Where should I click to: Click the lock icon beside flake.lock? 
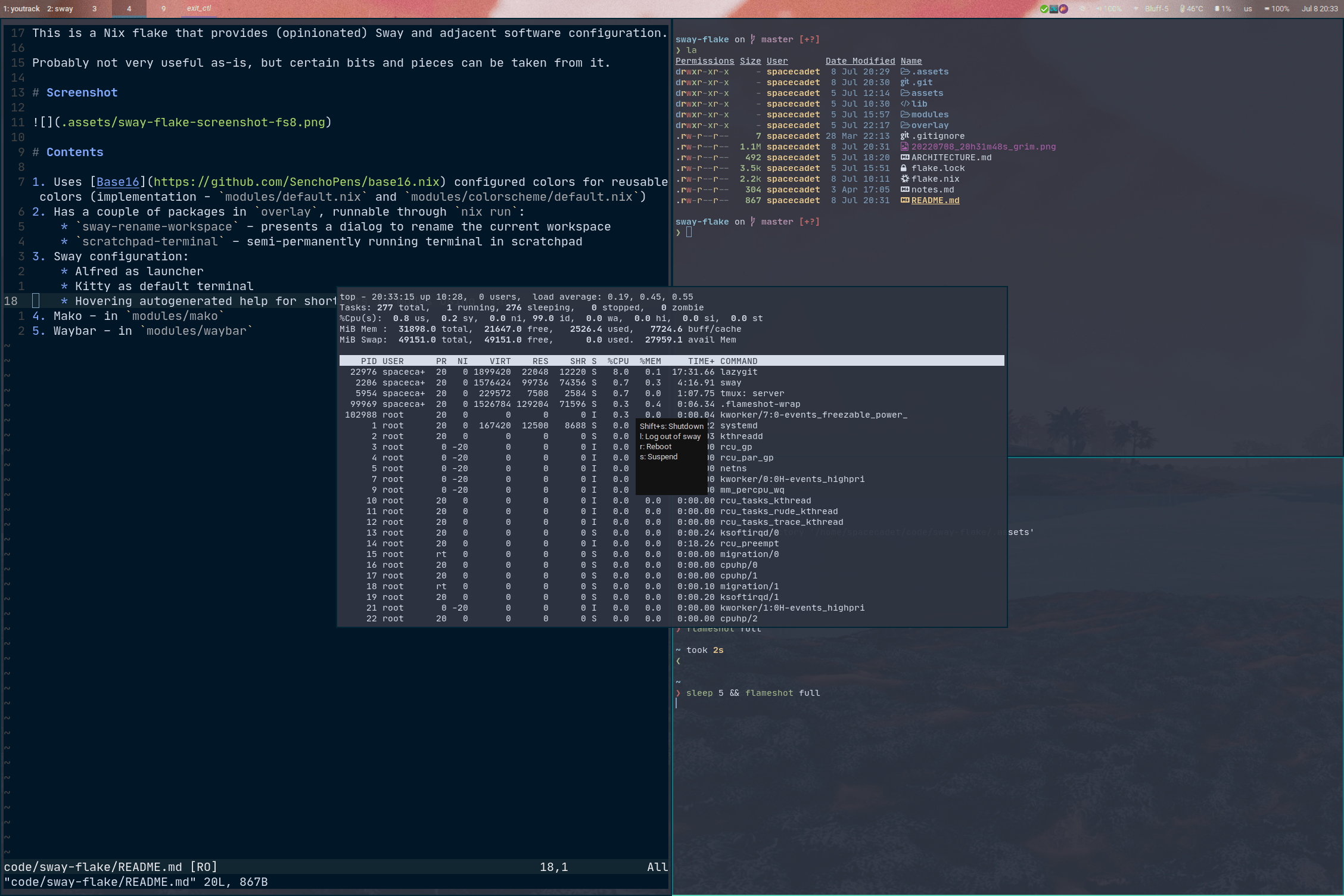[904, 168]
